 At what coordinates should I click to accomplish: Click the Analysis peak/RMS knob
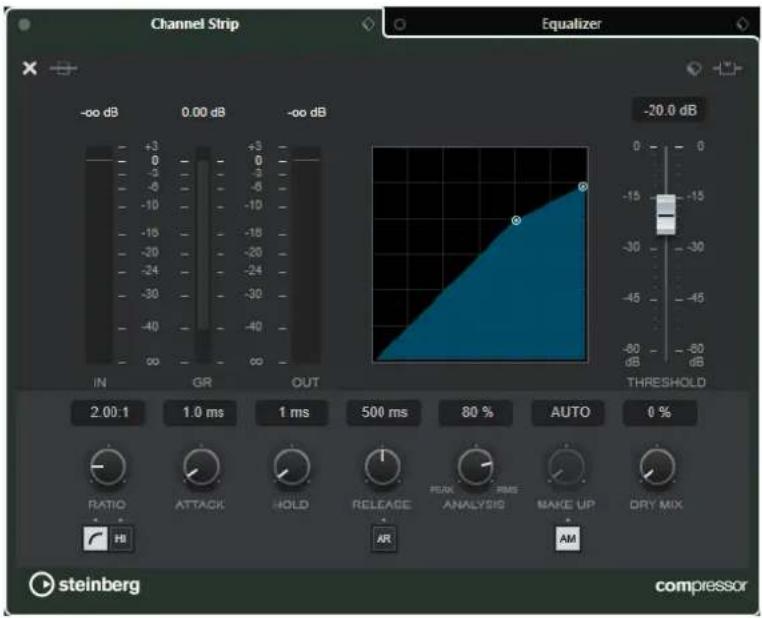coord(475,467)
